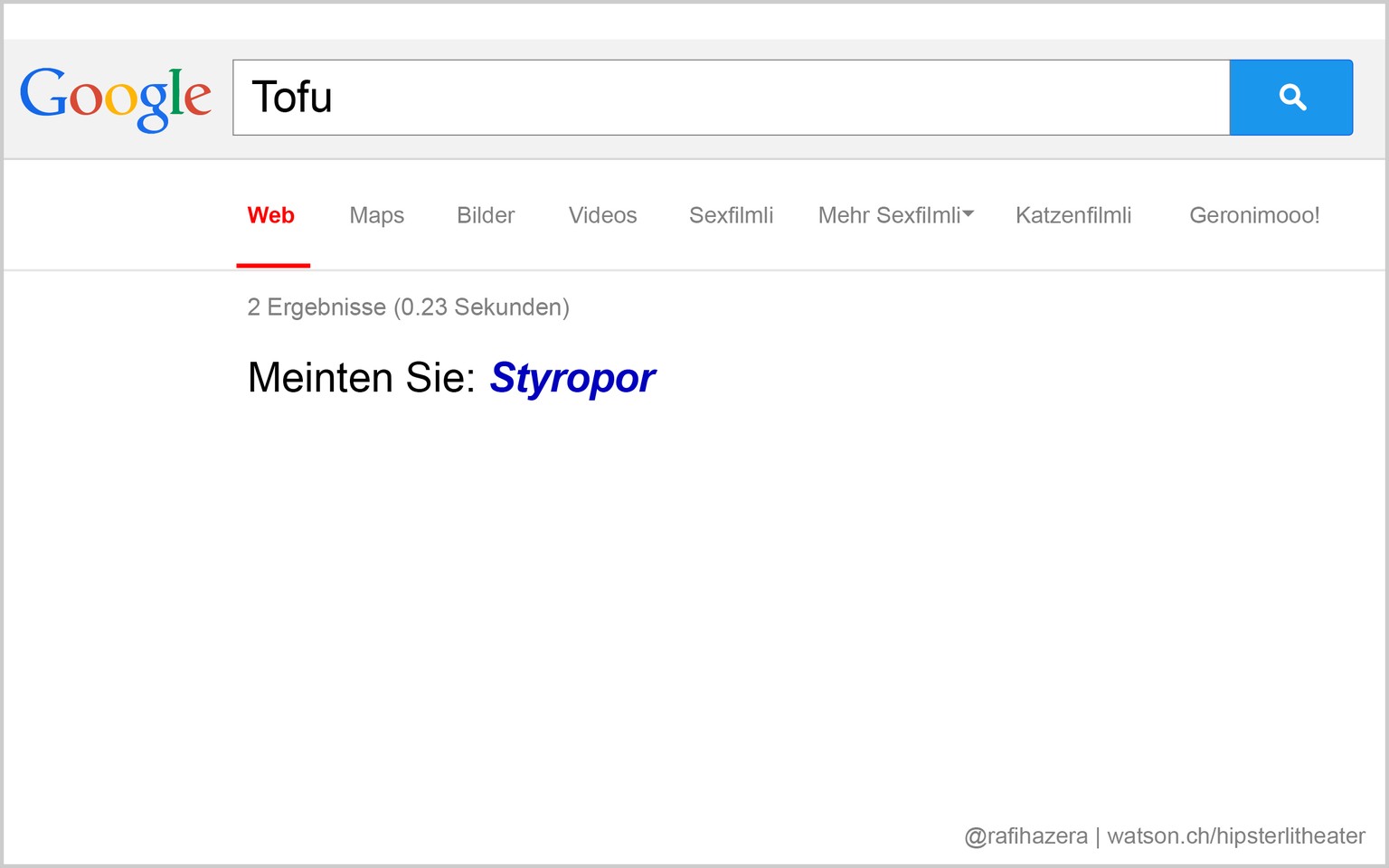Select the Geronimooo! tab
This screenshot has width=1389, height=868.
tap(1254, 215)
